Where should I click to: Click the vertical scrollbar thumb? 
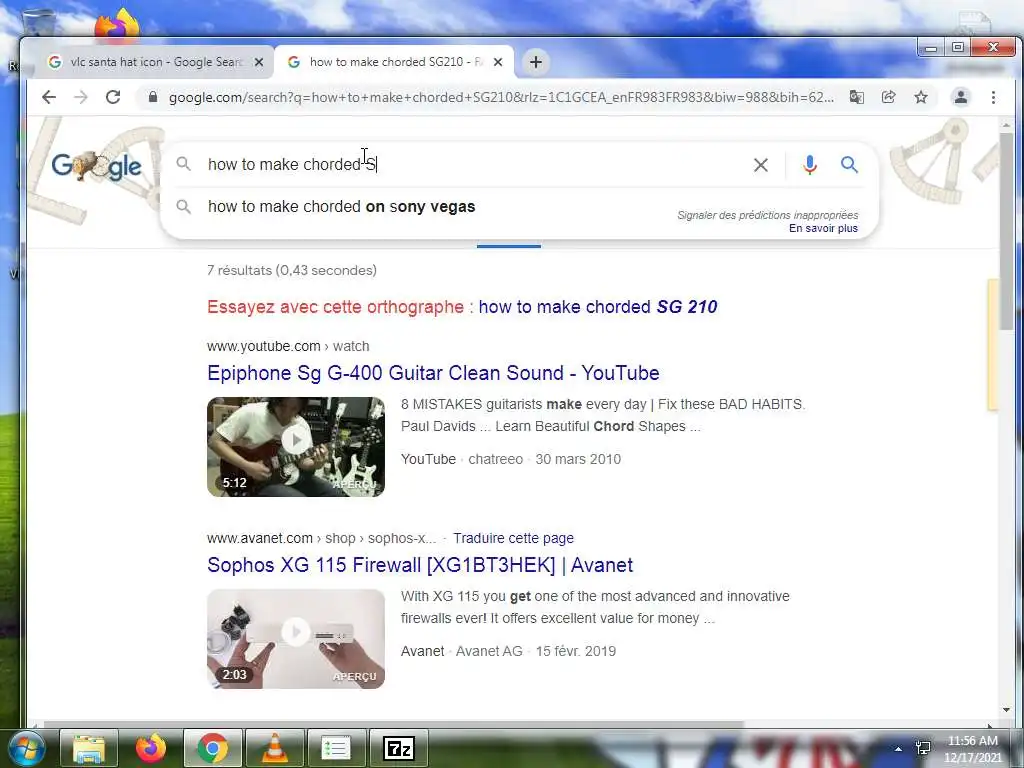click(x=1006, y=232)
